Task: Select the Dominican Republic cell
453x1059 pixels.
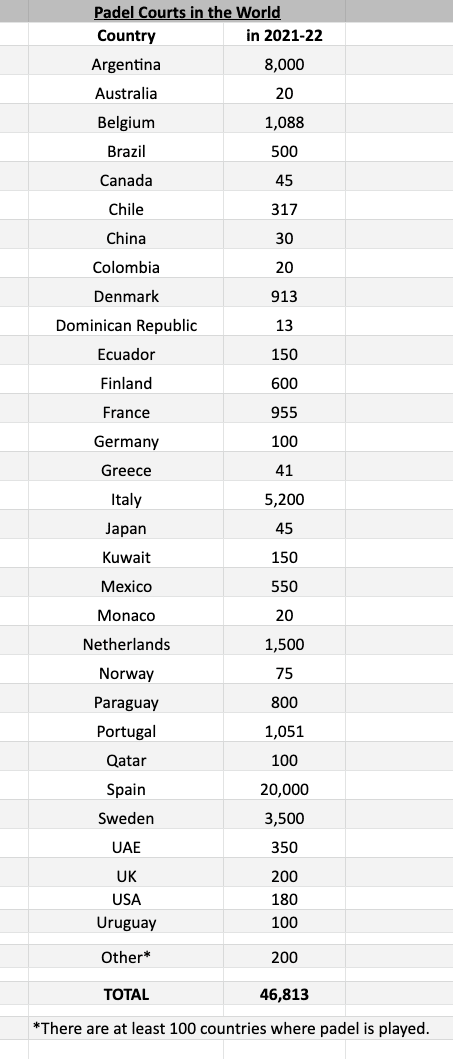Action: pos(126,326)
